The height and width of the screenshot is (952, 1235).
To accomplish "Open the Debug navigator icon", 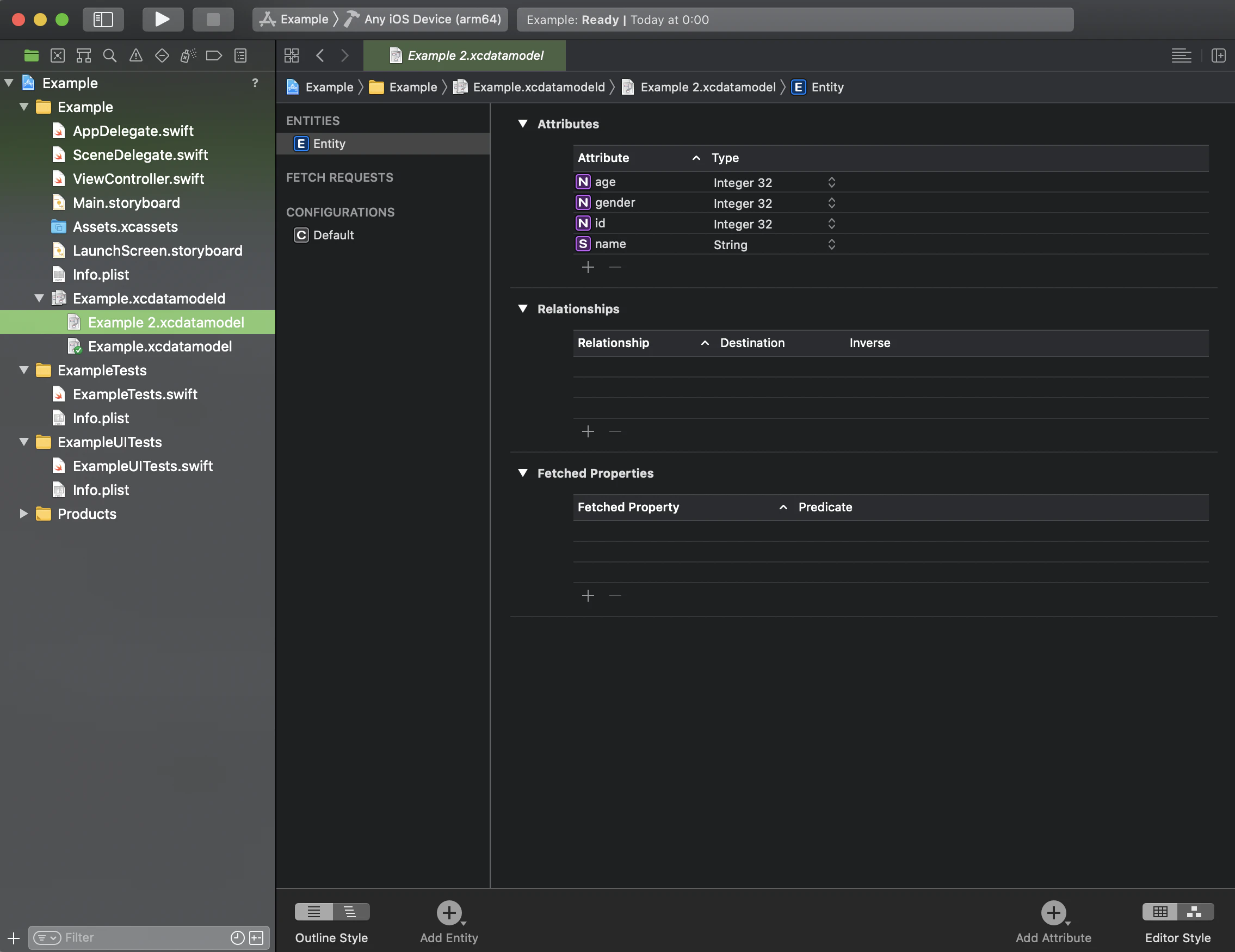I will (188, 55).
